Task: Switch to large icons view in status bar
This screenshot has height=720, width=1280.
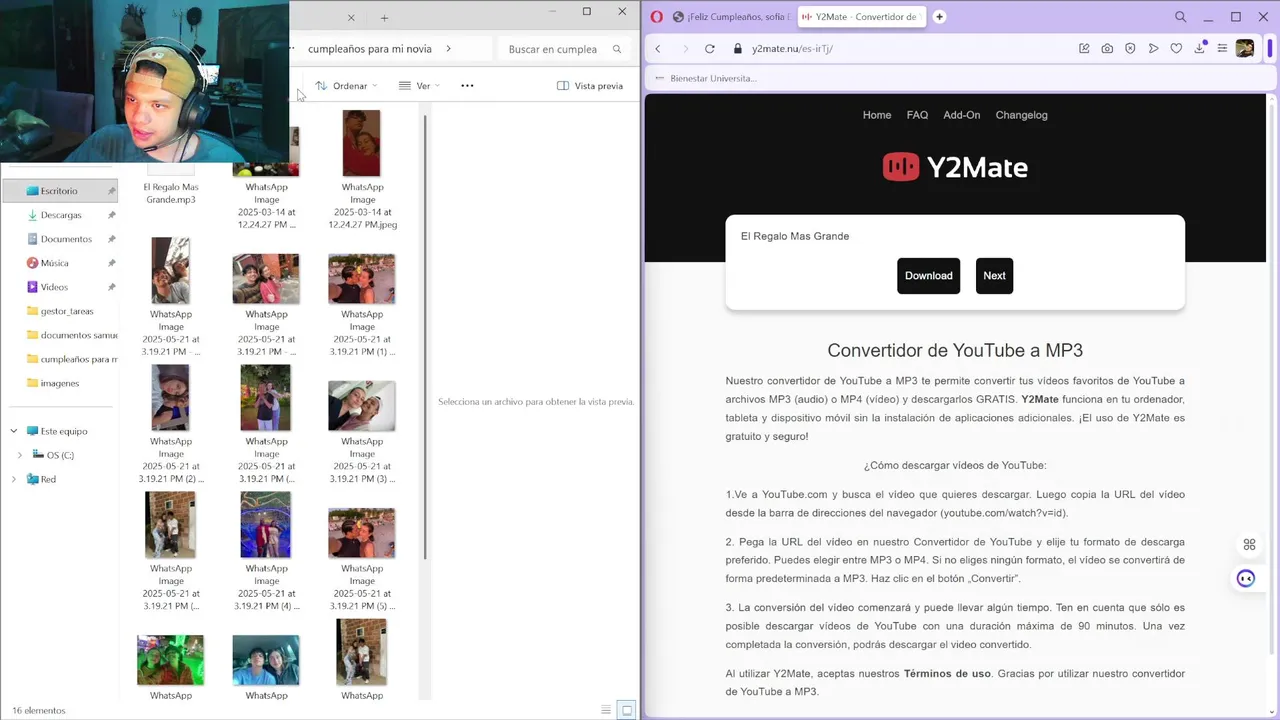Action: coord(627,710)
